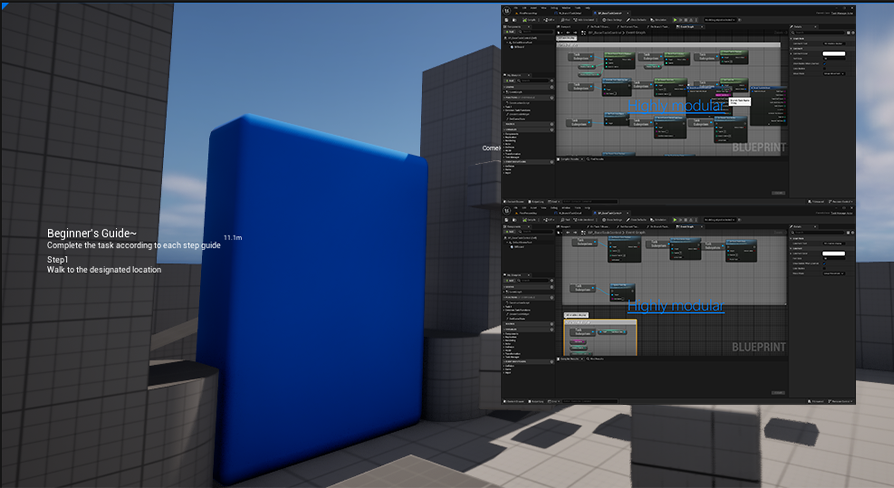Click the Save icon in upper editor toolbar
This screenshot has width=894, height=488.
click(x=506, y=20)
